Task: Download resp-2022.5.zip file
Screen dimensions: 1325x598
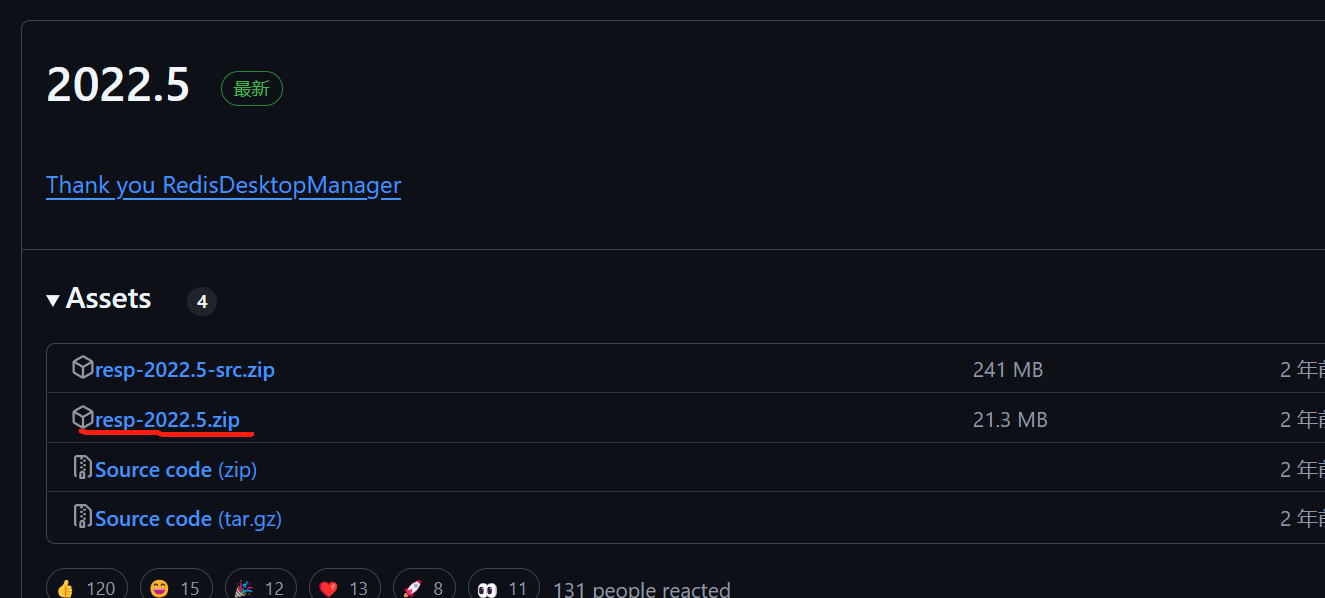Action: coord(167,420)
